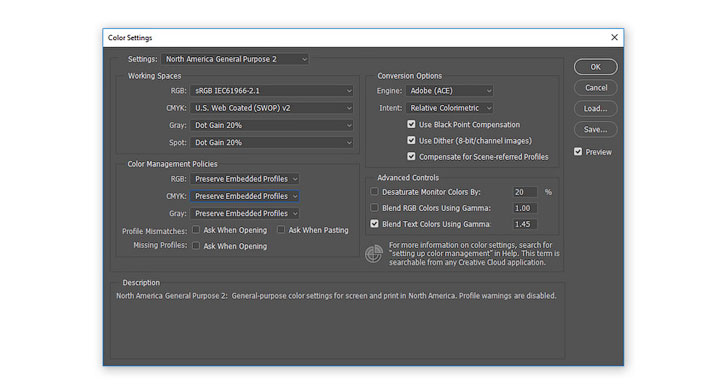Open the rendering Intent dropdown
Image resolution: width=725 pixels, height=391 pixels.
coord(449,108)
